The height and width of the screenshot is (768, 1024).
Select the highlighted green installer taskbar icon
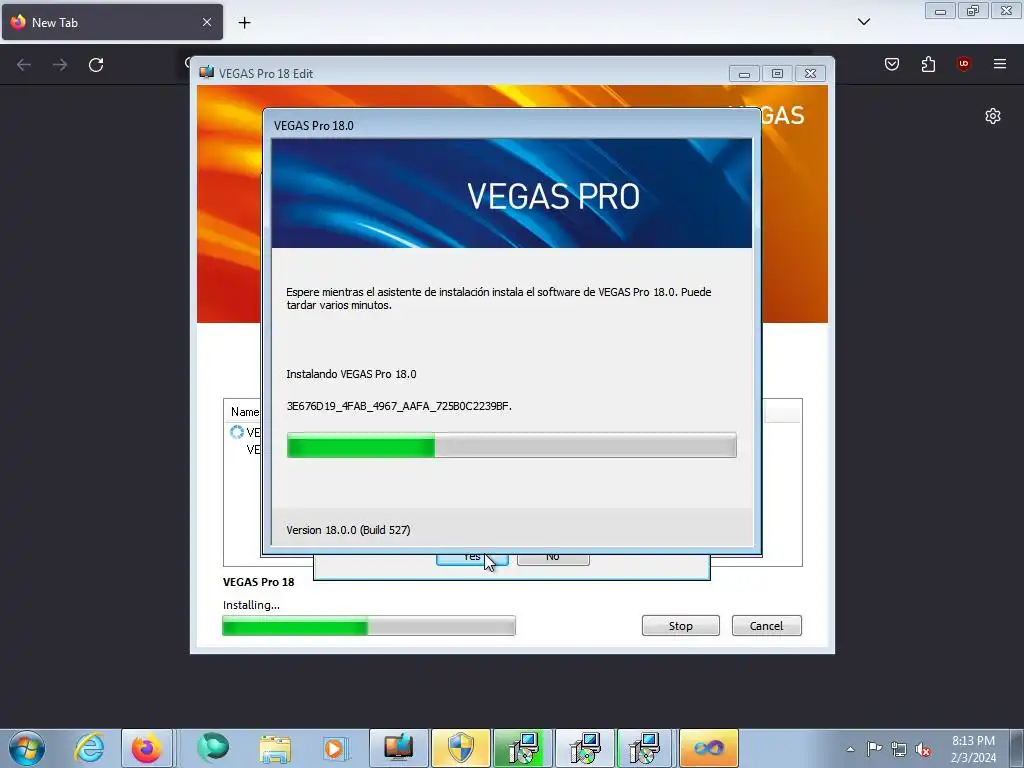pos(522,748)
